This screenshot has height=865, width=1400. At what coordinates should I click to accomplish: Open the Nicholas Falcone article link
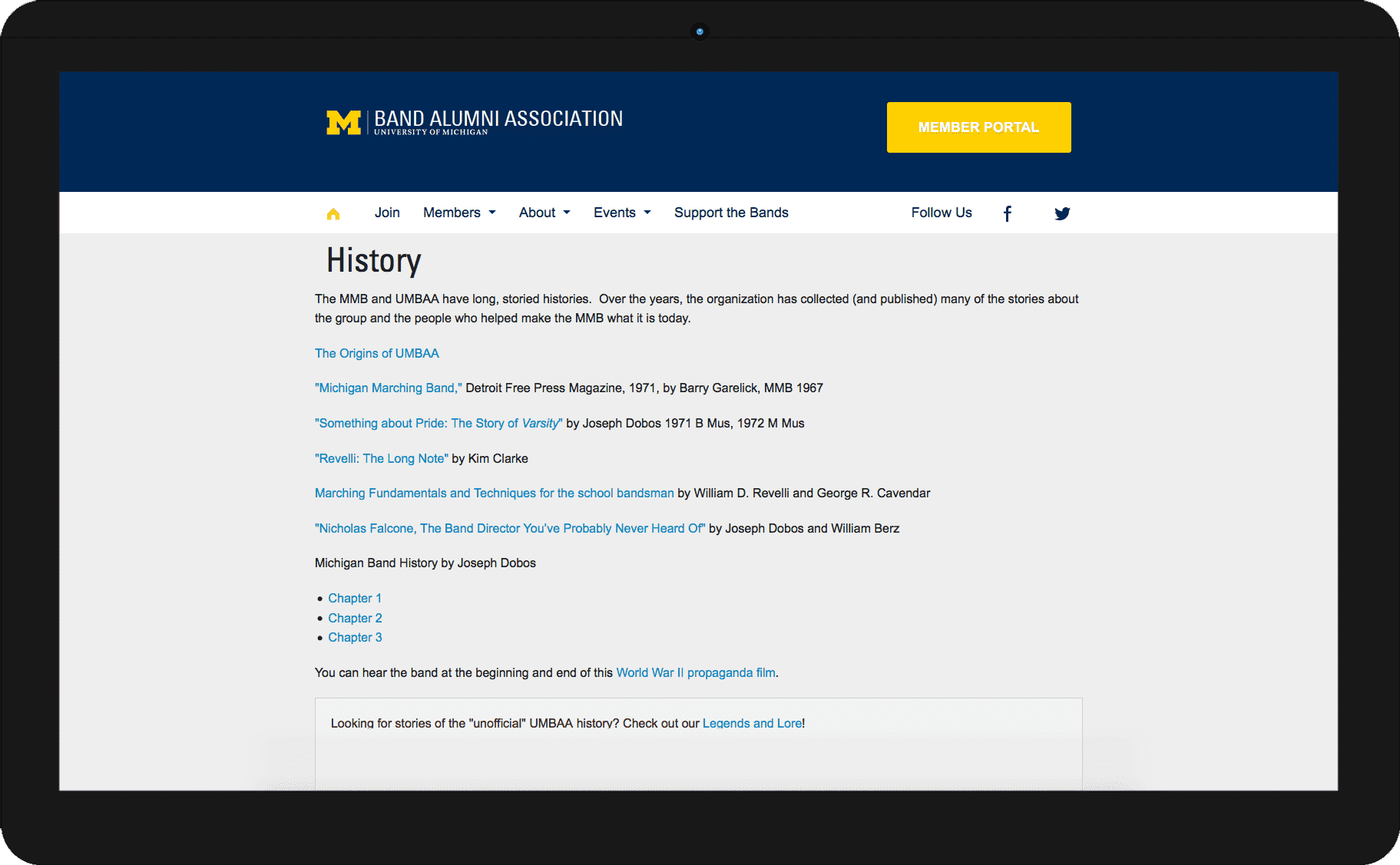[x=510, y=528]
